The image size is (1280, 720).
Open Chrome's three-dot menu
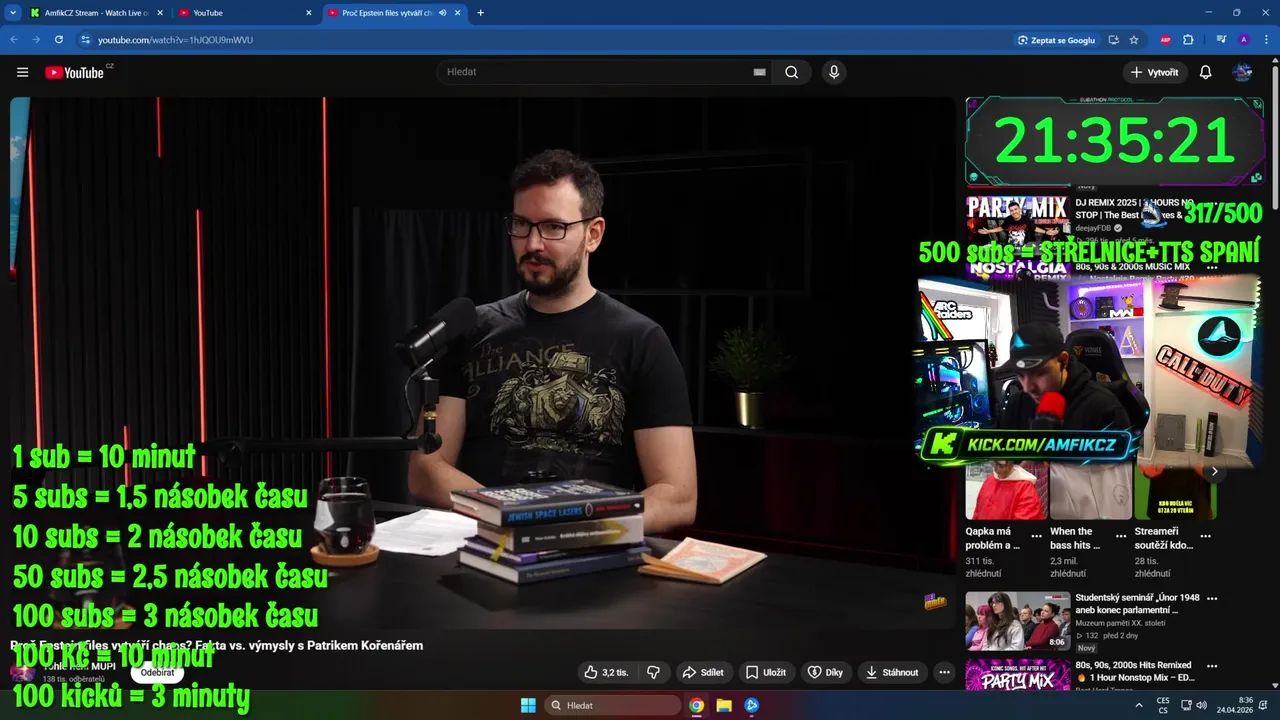[1266, 40]
